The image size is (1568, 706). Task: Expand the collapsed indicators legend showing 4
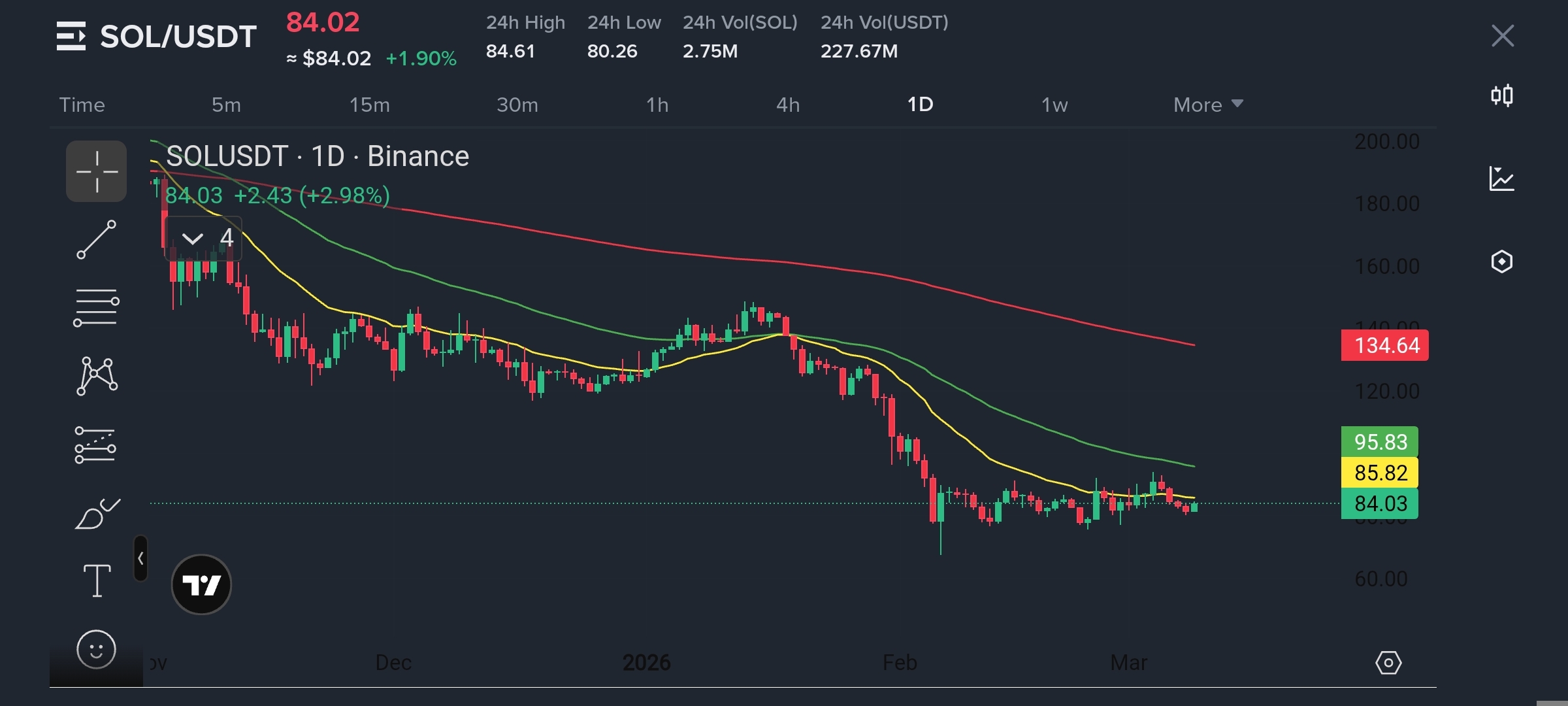click(x=204, y=238)
